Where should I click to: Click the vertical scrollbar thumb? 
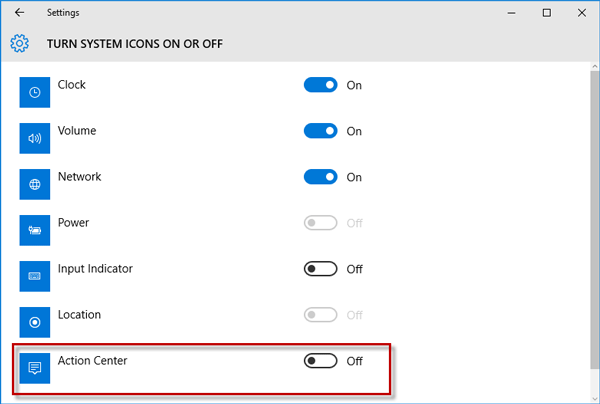pyautogui.click(x=594, y=220)
